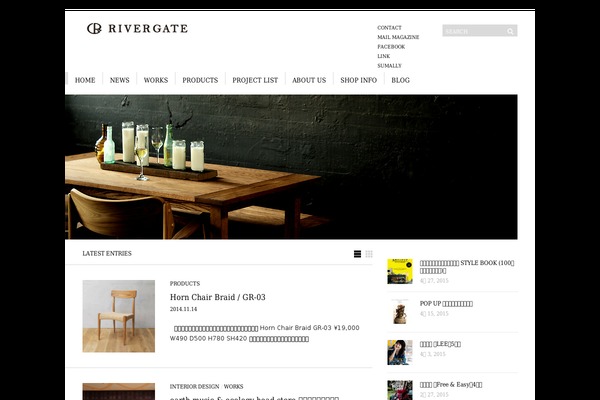Open the POP UP sidebar post

pos(446,304)
